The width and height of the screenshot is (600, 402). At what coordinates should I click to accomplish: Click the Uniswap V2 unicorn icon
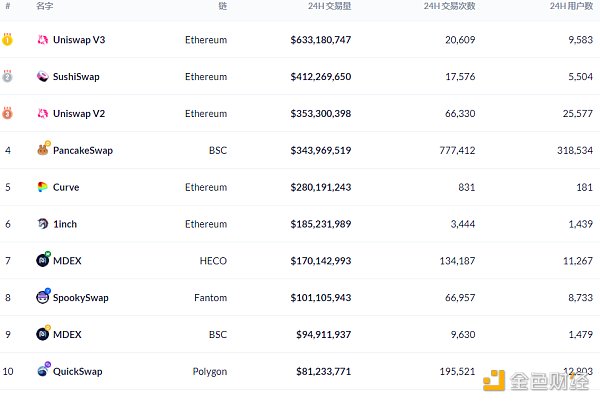[x=42, y=114]
